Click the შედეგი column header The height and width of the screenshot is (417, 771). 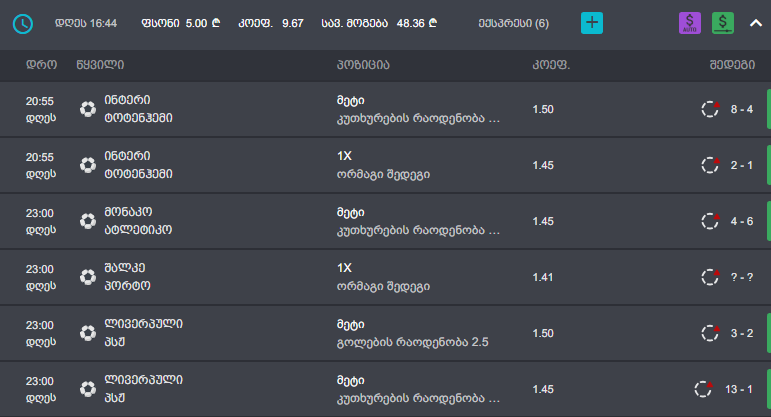[732, 65]
